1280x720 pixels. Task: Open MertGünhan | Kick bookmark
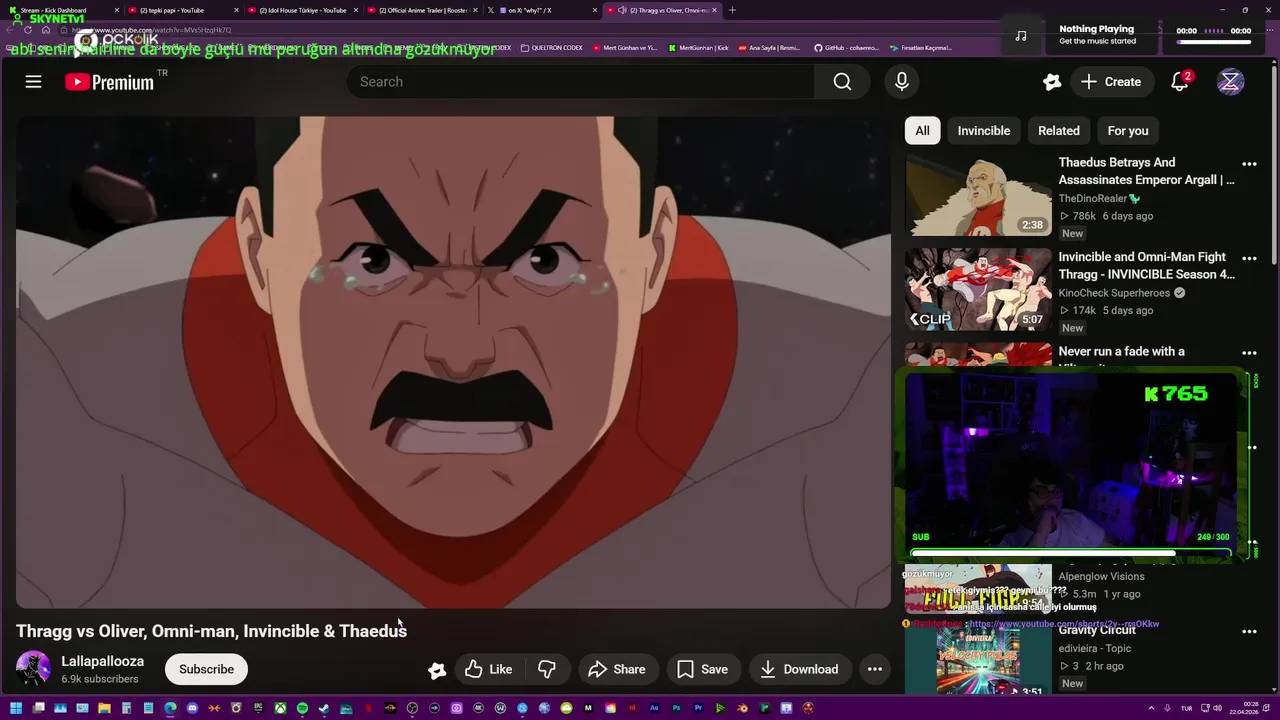coord(698,47)
